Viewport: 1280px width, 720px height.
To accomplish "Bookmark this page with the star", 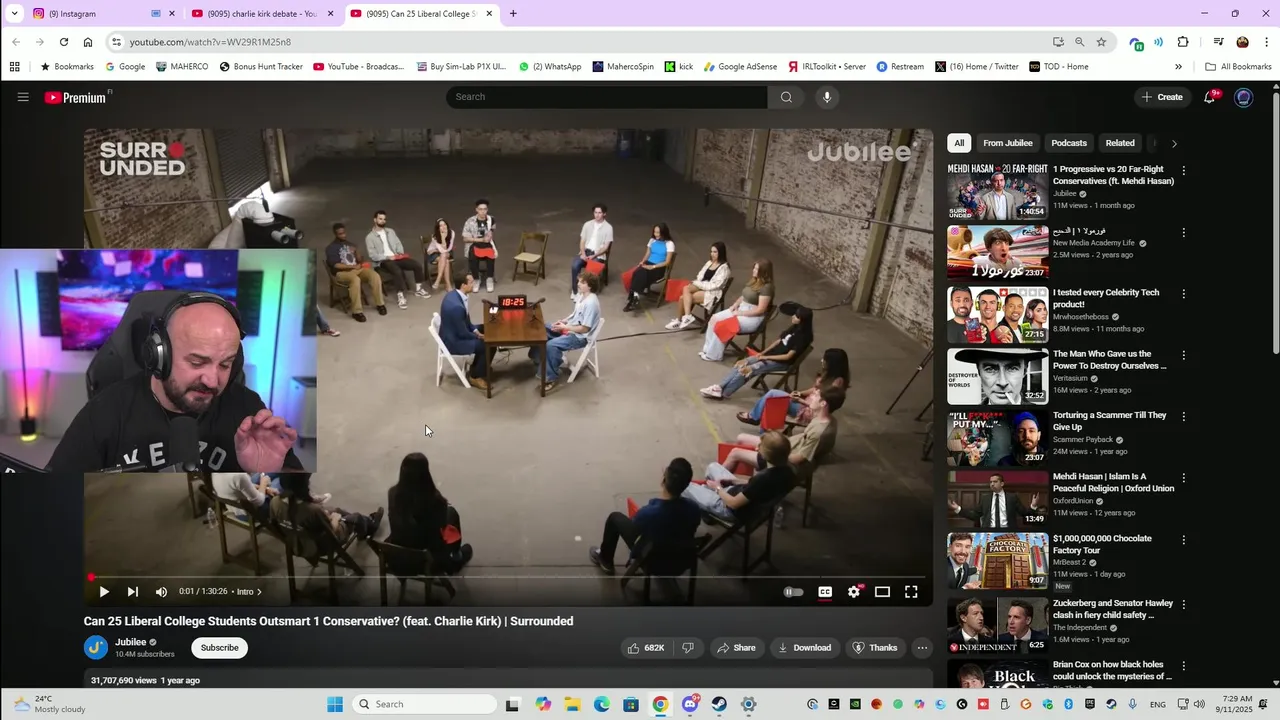I will 1101,42.
